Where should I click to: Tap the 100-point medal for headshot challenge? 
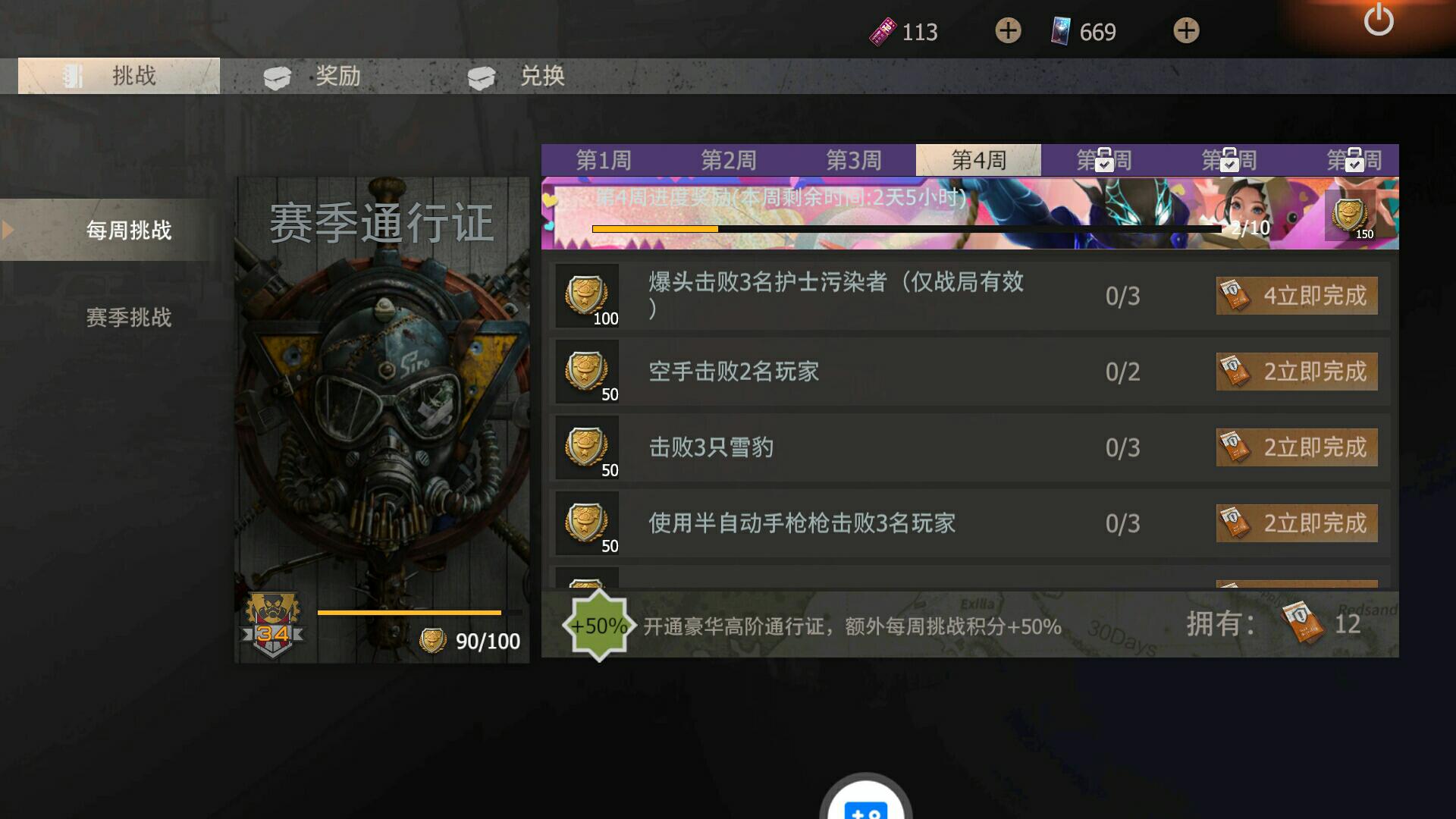tap(587, 296)
